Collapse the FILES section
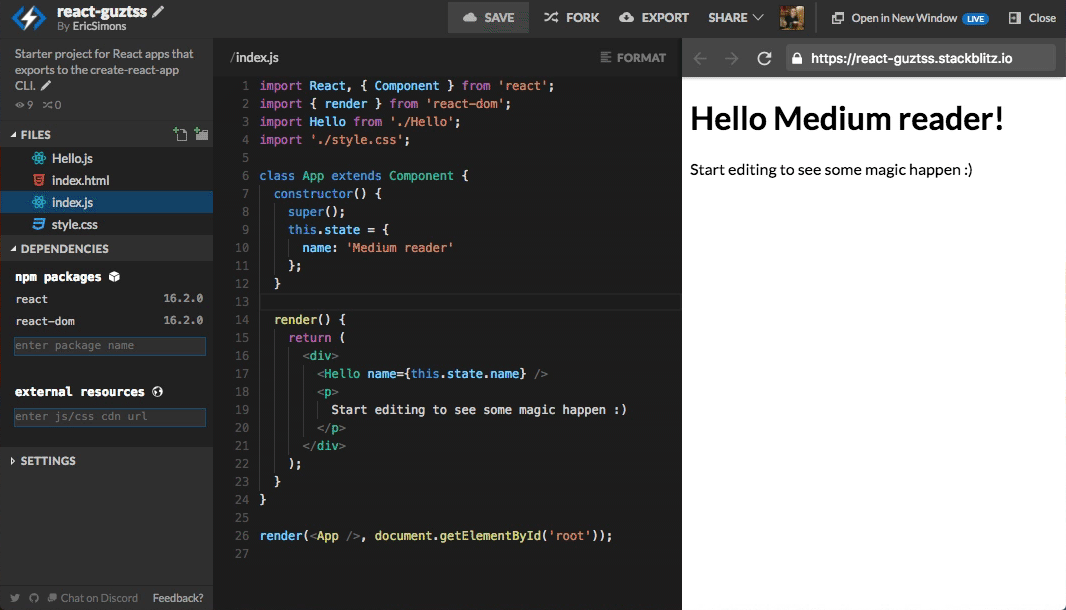Image resolution: width=1066 pixels, height=610 pixels. [x=31, y=135]
